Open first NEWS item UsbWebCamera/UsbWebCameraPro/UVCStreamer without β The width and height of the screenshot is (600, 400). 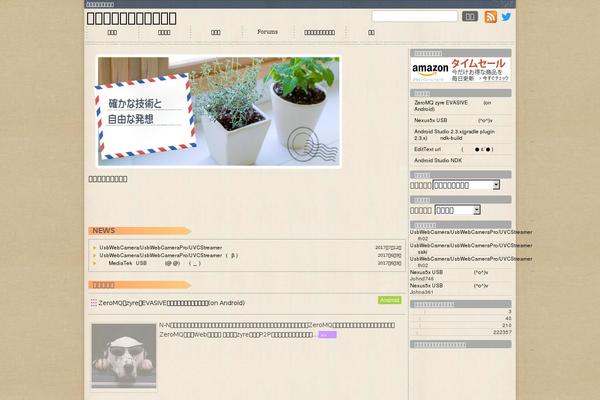pos(161,248)
